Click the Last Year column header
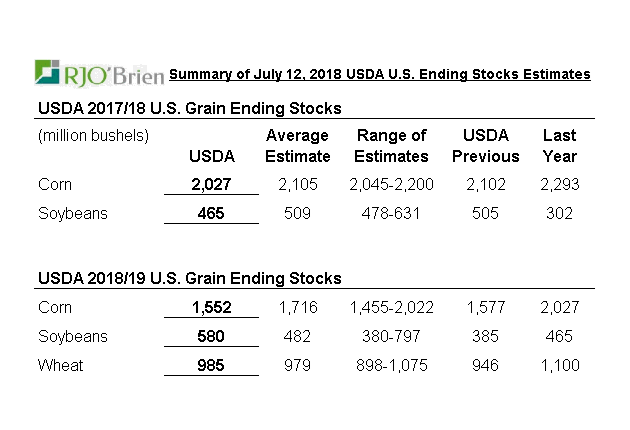 [559, 146]
